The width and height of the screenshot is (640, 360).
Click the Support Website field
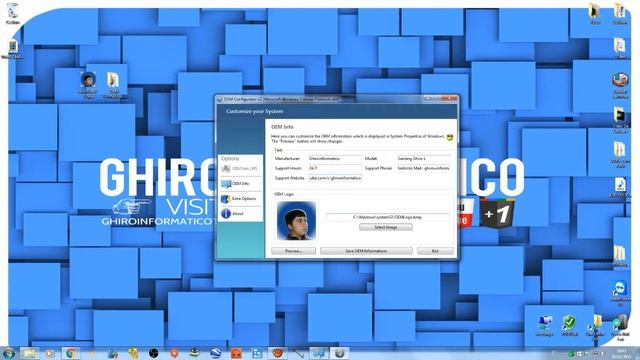pyautogui.click(x=335, y=178)
